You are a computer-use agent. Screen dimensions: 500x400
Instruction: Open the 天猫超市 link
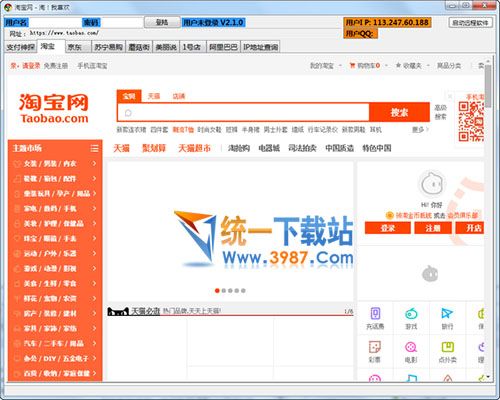[x=194, y=148]
